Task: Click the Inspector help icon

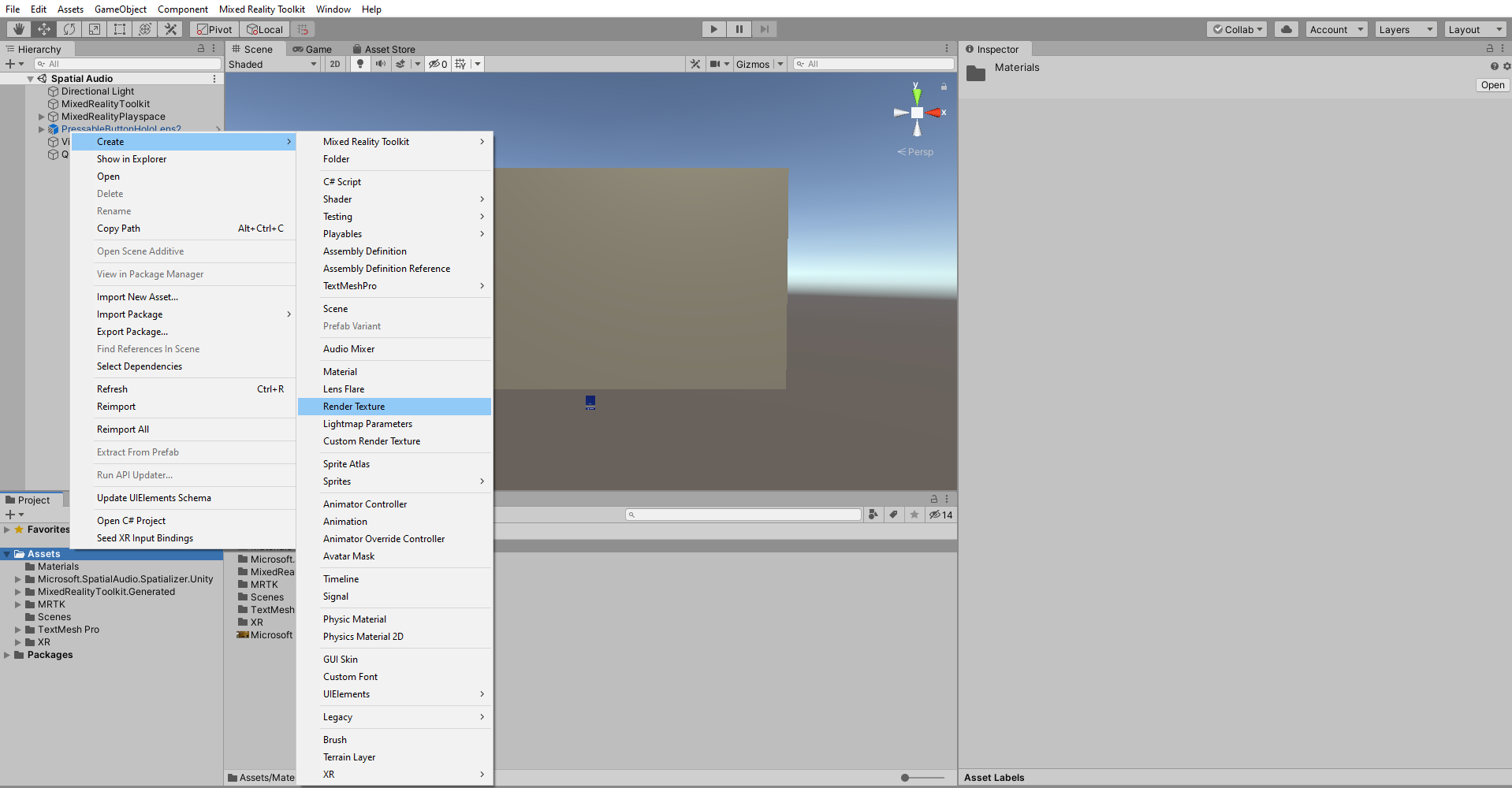Action: (1494, 67)
